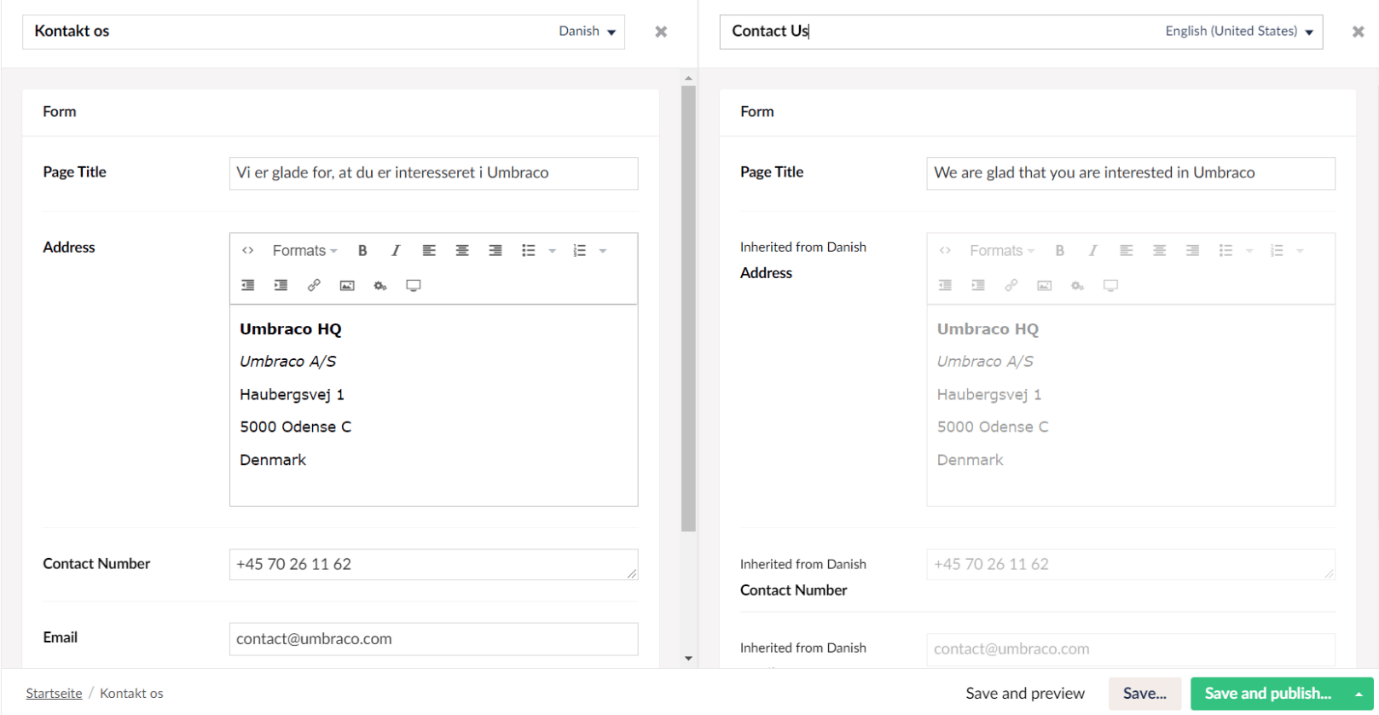
Task: Click Danish Email field 'contact@umbraco.com'
Action: click(433, 638)
